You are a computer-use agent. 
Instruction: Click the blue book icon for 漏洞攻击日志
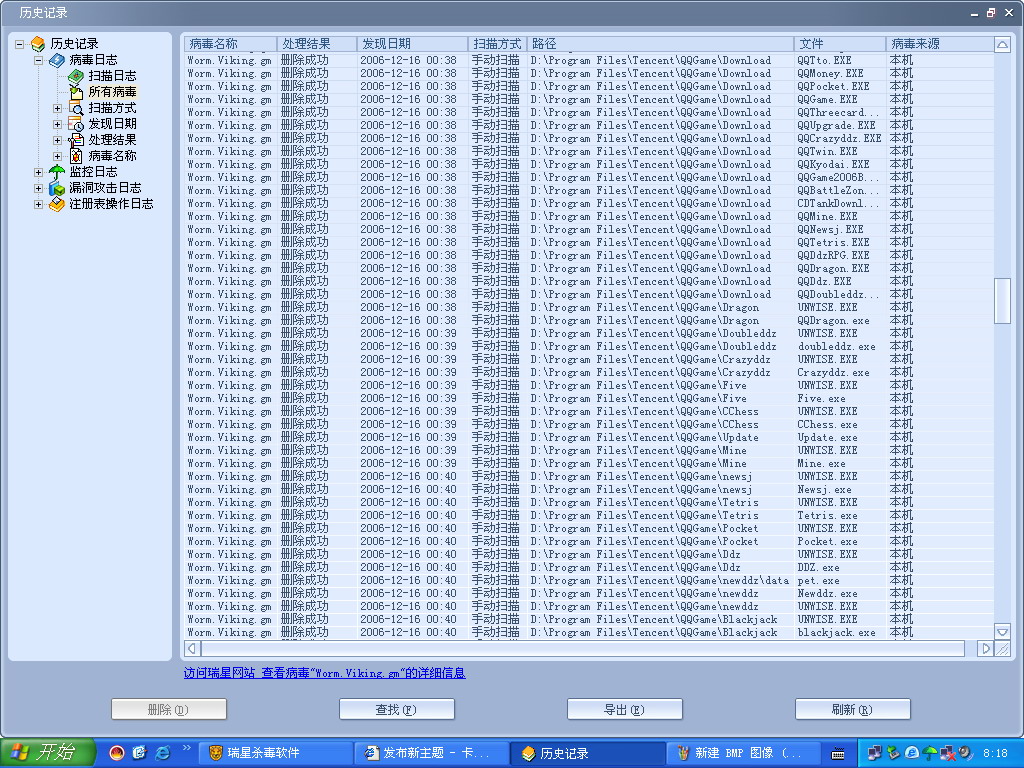pos(57,188)
